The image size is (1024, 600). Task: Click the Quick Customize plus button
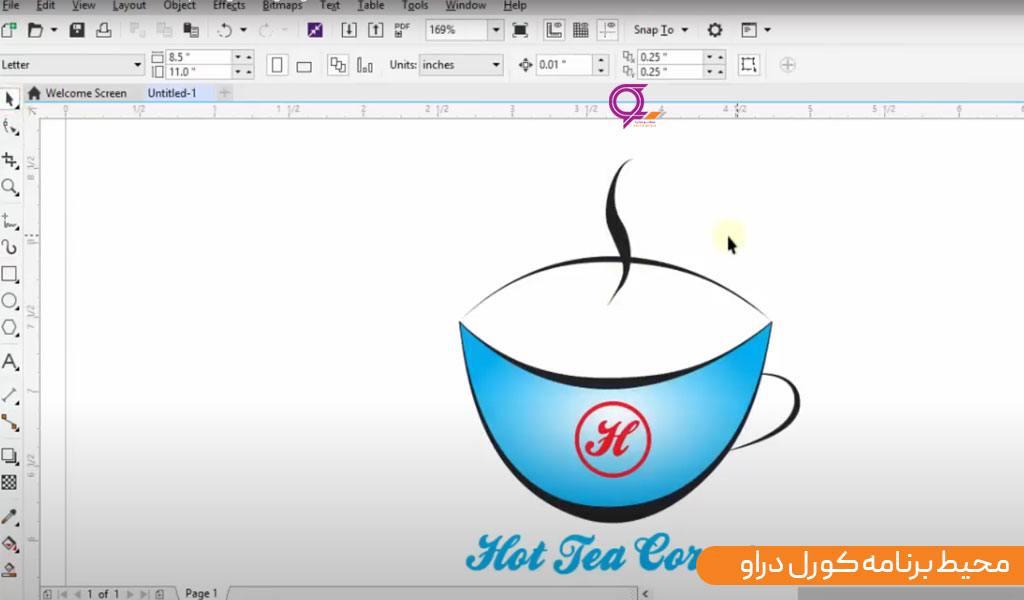click(788, 65)
